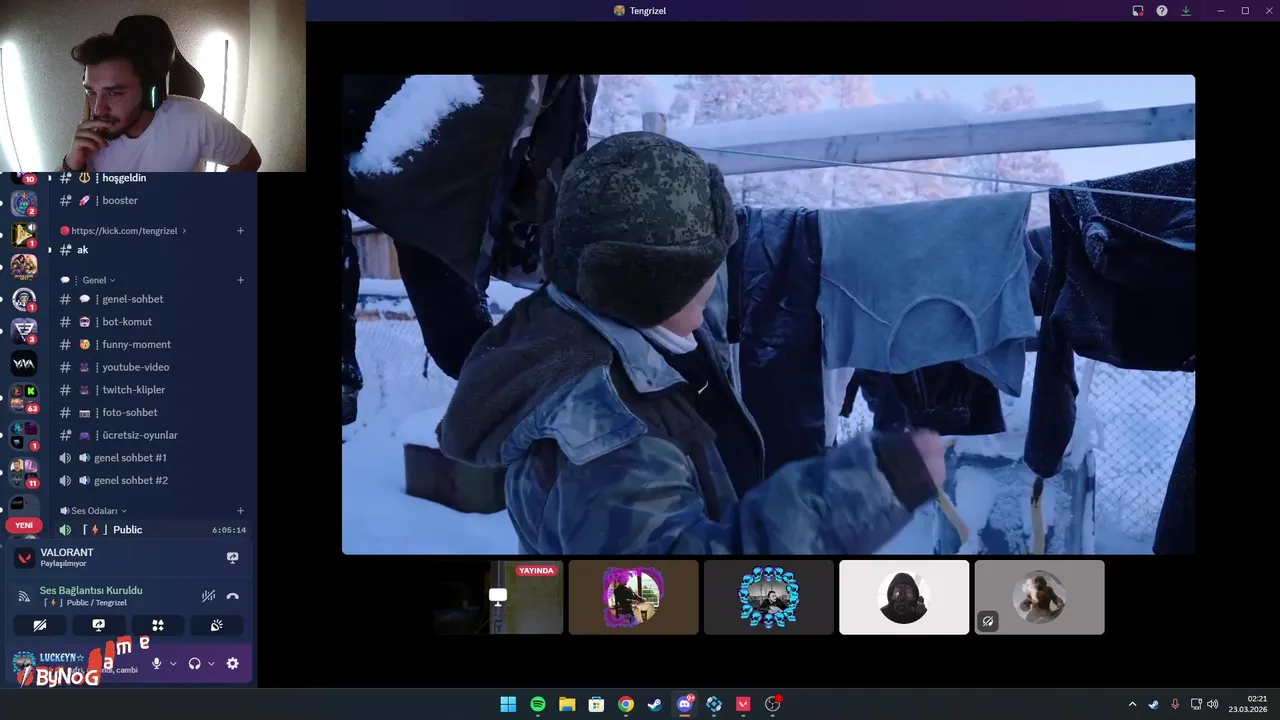Open Spotify from the taskbar
Screen dimensions: 1280x720
537,704
